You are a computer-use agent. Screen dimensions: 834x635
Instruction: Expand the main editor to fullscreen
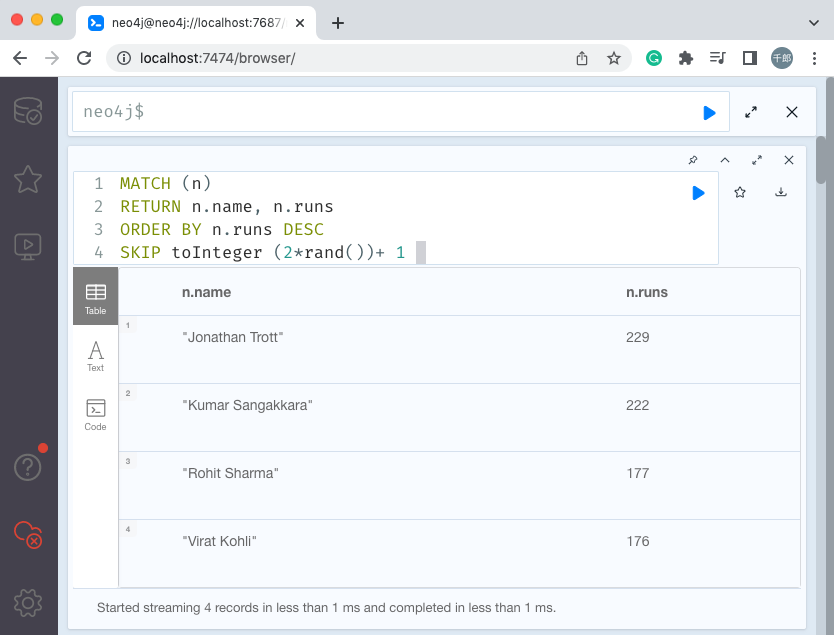coord(750,112)
